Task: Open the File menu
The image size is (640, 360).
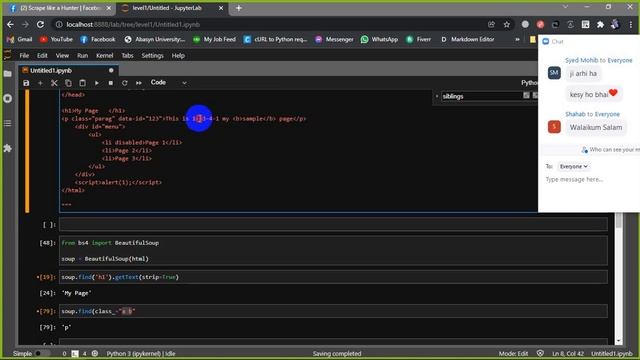Action: click(24, 56)
